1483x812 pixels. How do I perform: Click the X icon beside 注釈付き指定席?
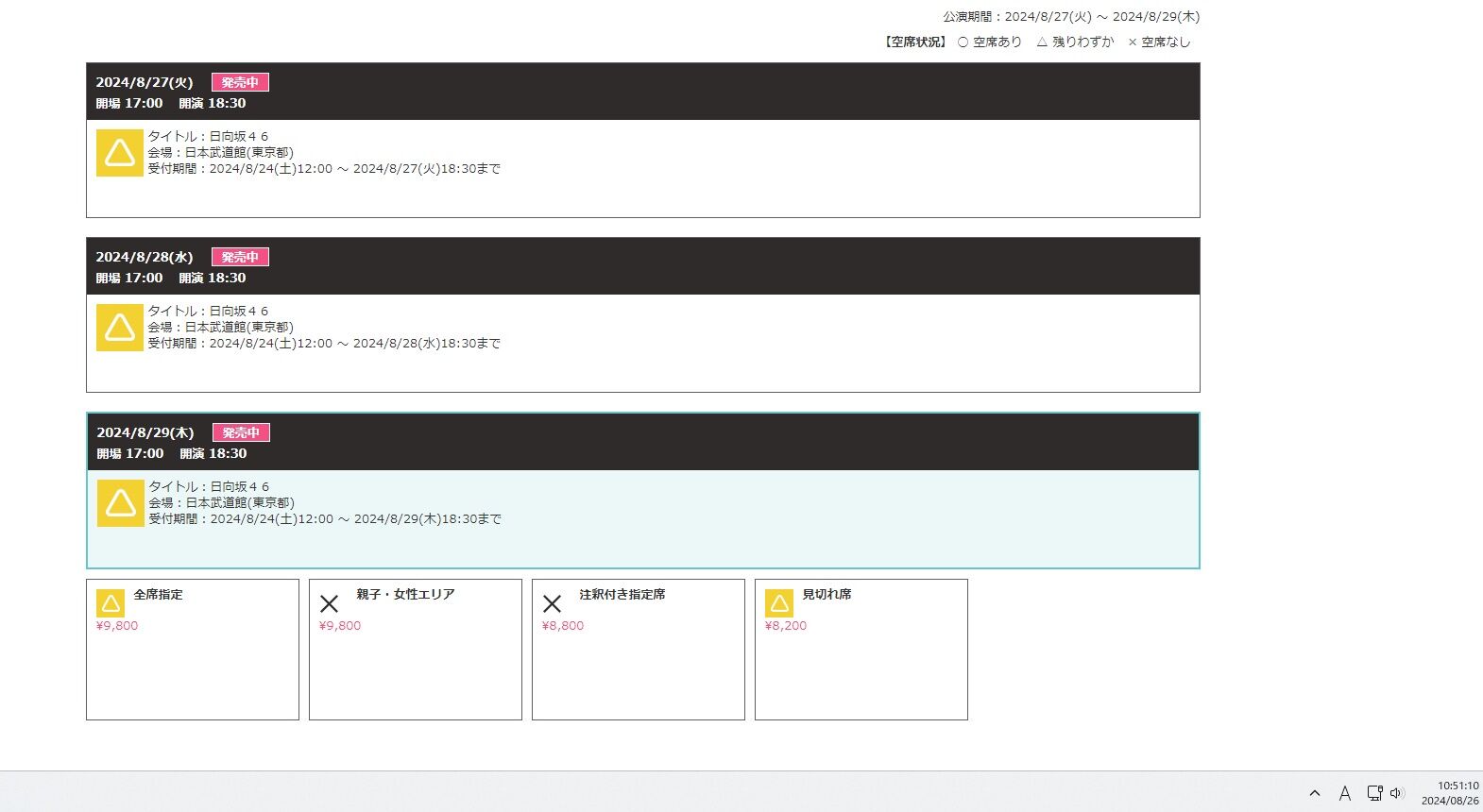pyautogui.click(x=553, y=603)
